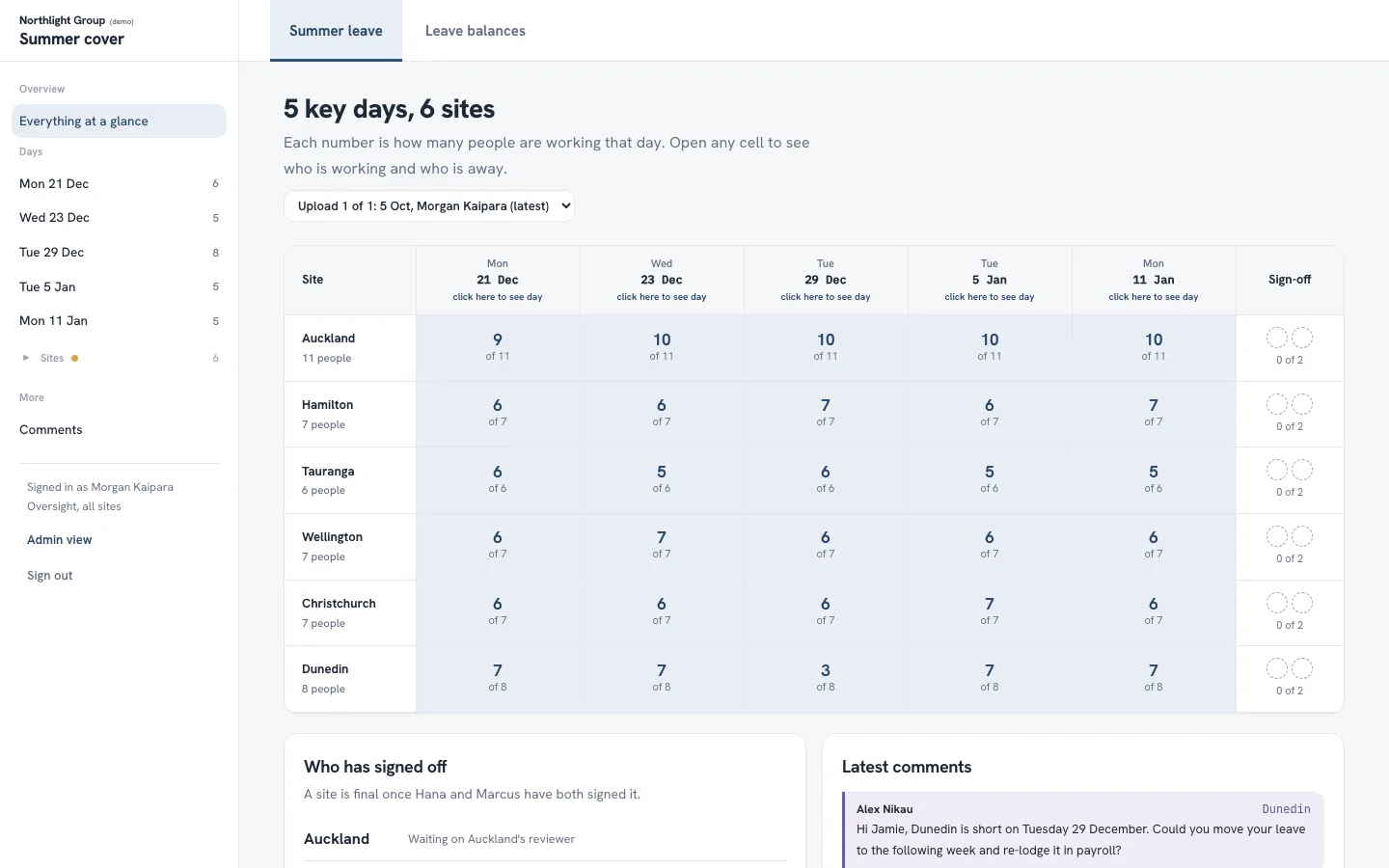Screen dimensions: 1389x868
Task: Select the Summer leave tab
Action: 336,31
